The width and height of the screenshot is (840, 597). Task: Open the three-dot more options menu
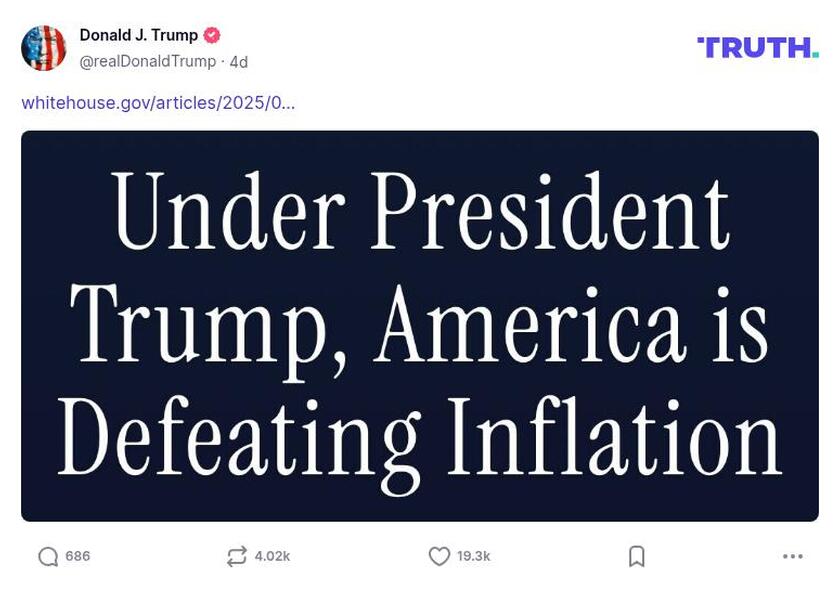coord(796,558)
